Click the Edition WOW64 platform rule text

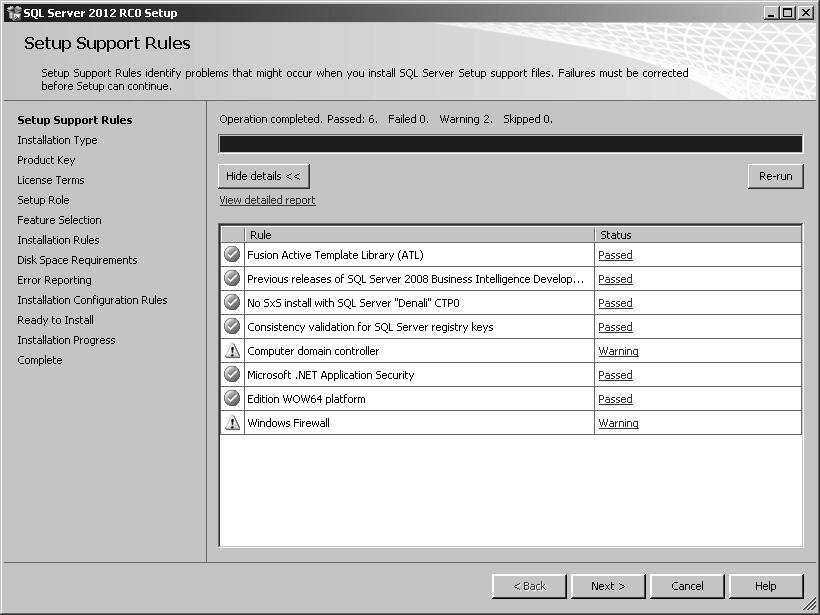point(306,400)
